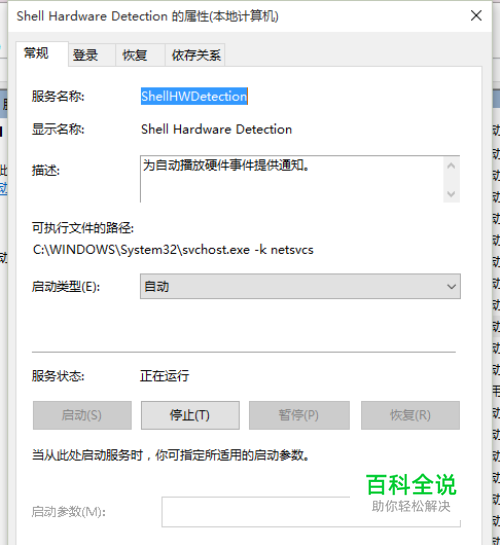Click the description scrollbar down arrow

point(451,194)
